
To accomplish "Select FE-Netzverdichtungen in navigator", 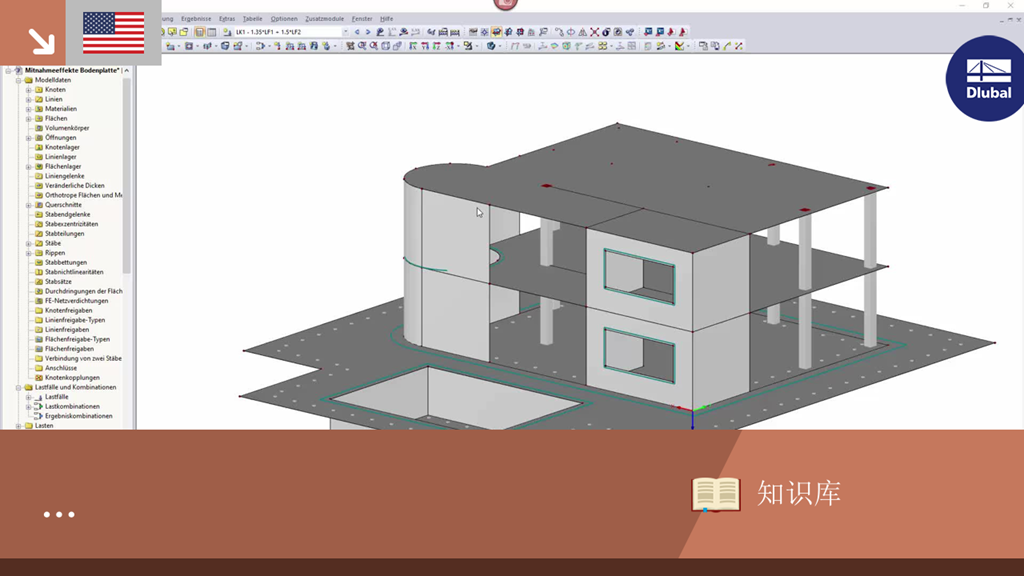I will tap(76, 300).
